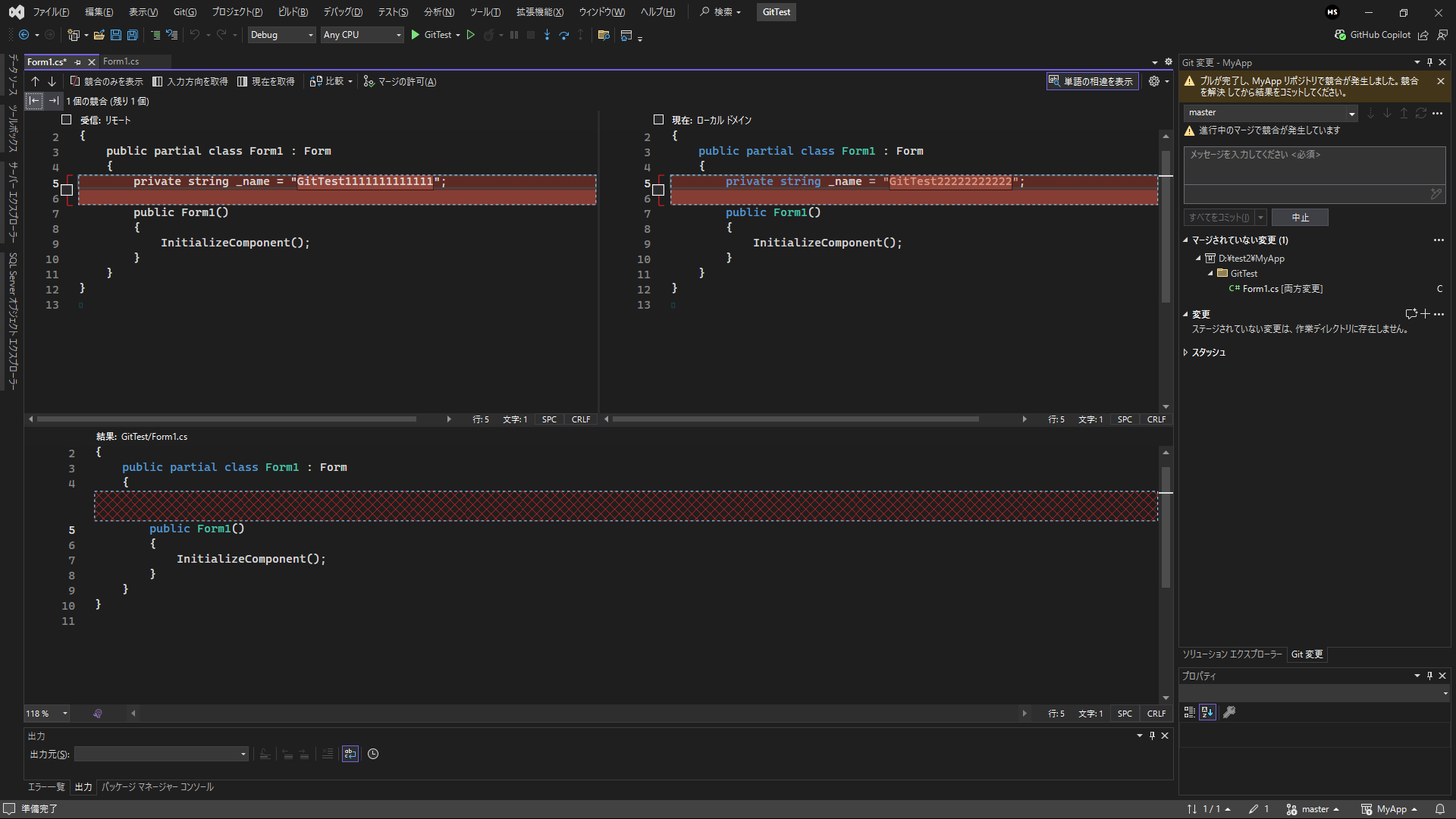Screen dimensions: 1456x819
Task: Open merge editor settings gear
Action: [x=1154, y=81]
